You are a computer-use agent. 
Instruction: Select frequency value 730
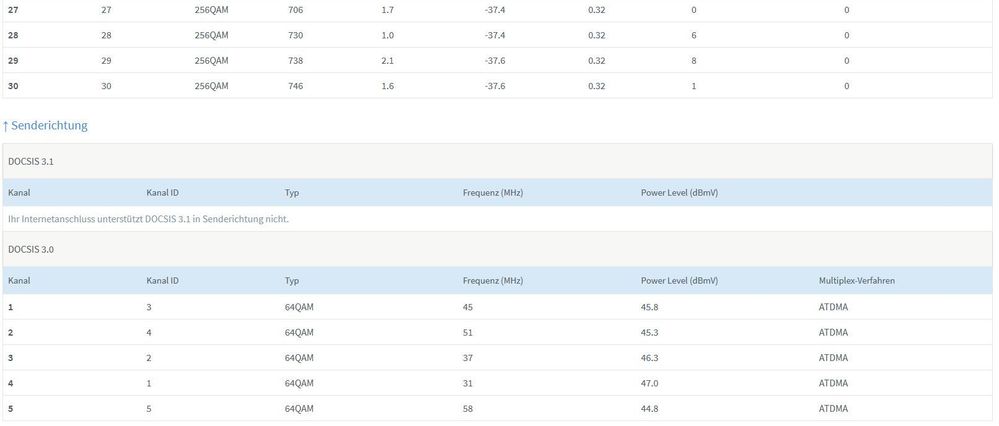coord(296,35)
